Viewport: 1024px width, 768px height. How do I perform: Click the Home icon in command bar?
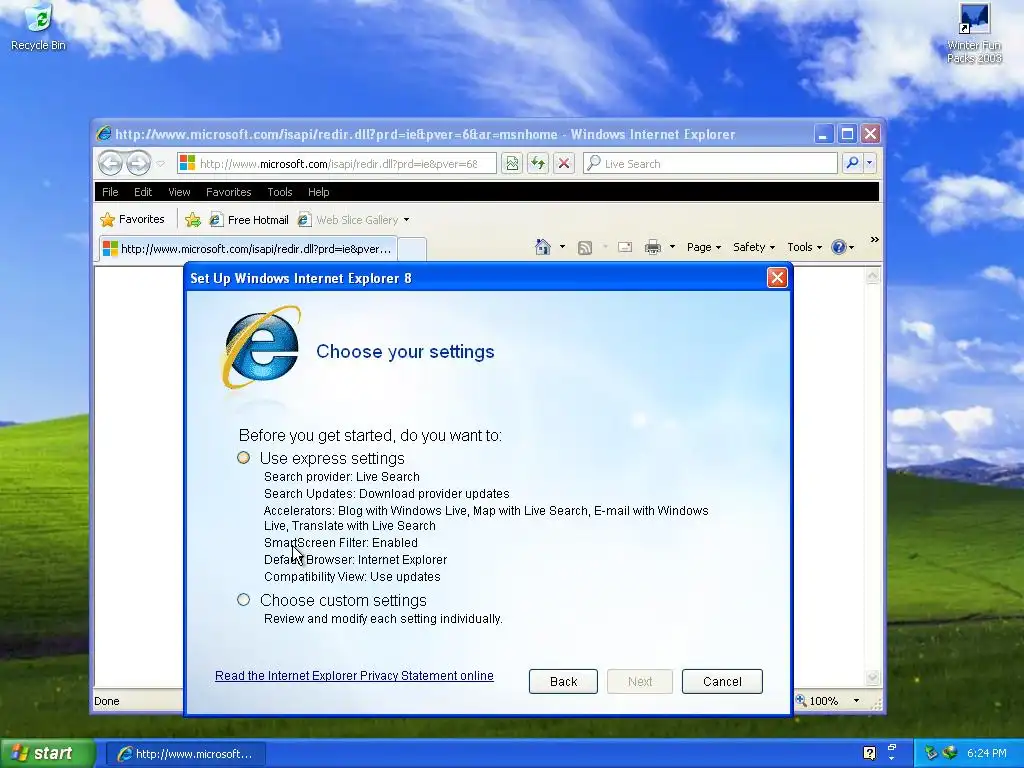tap(543, 247)
